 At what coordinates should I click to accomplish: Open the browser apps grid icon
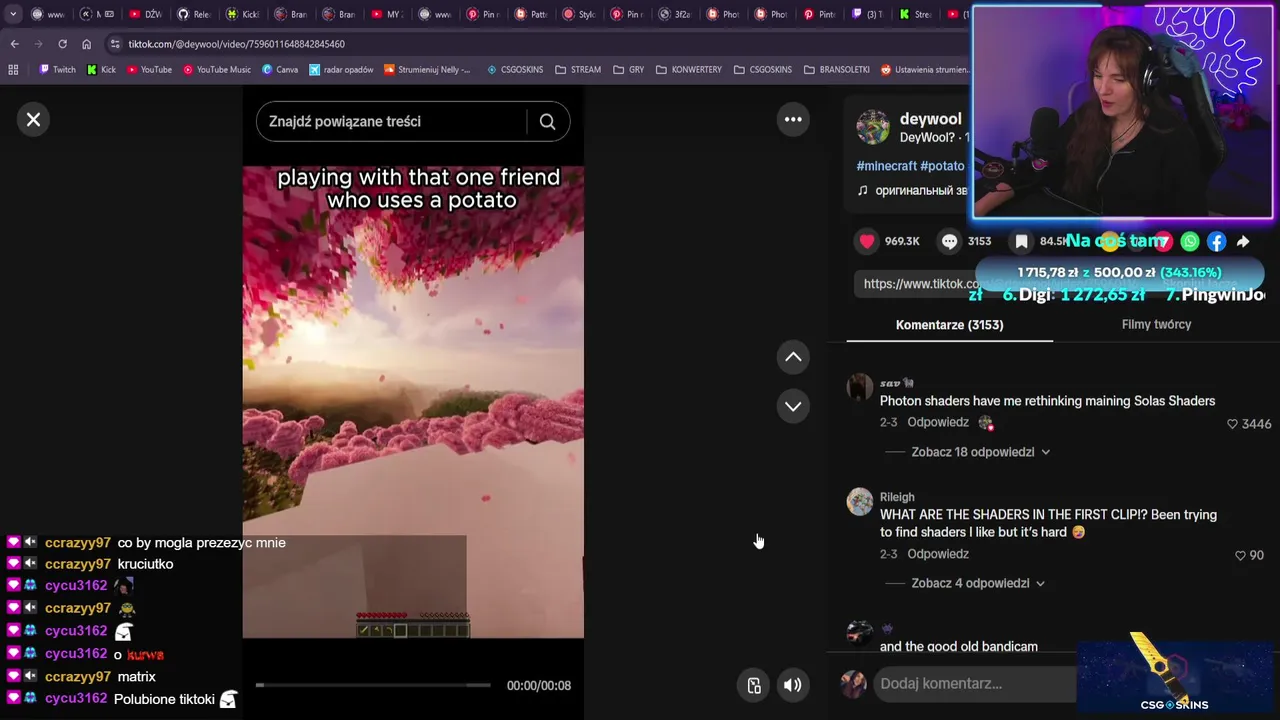click(x=13, y=70)
